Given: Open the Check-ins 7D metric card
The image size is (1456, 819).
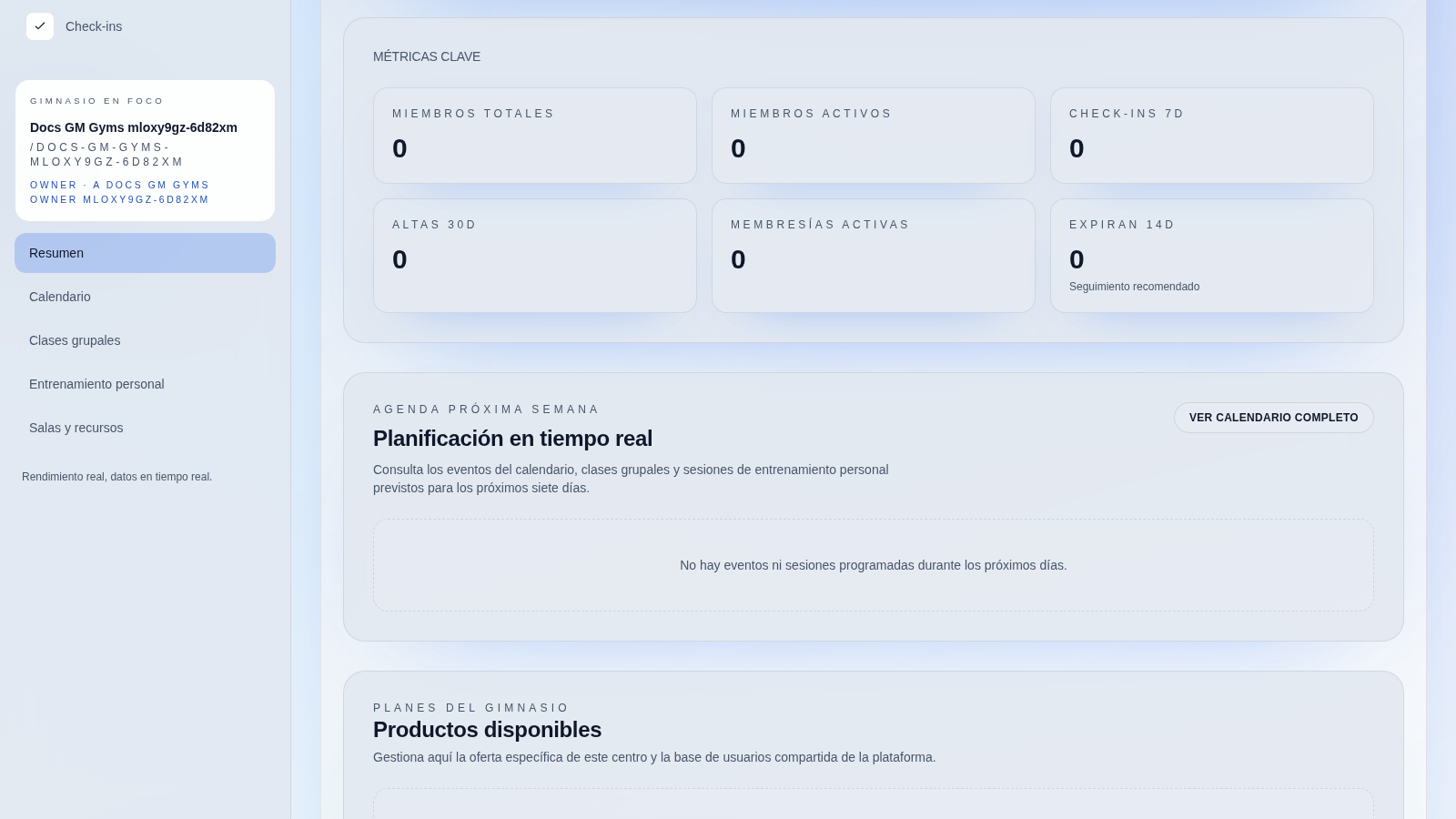Looking at the screenshot, I should point(1211,136).
